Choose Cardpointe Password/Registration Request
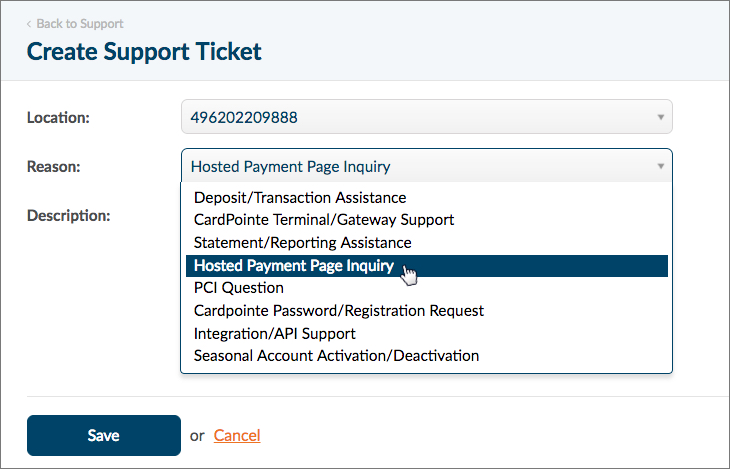730x469 pixels. (339, 311)
